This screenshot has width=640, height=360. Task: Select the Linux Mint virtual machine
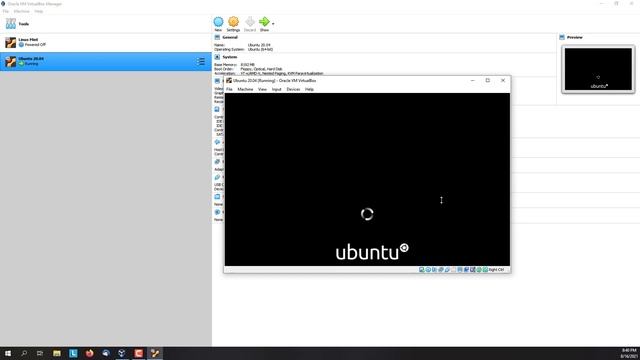pyautogui.click(x=106, y=42)
